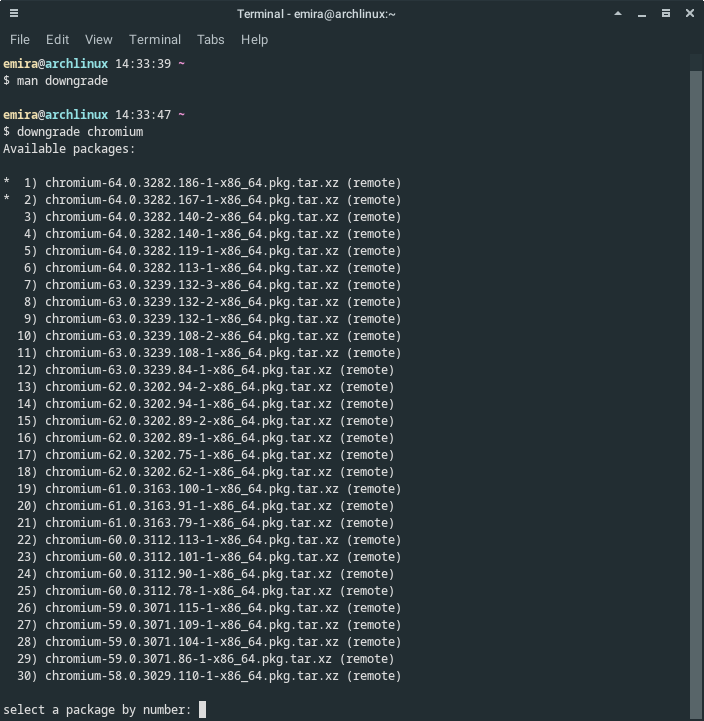This screenshot has height=721, width=704.
Task: Click package row 25 chromium-60.0.3112.78-1
Action: pos(206,591)
